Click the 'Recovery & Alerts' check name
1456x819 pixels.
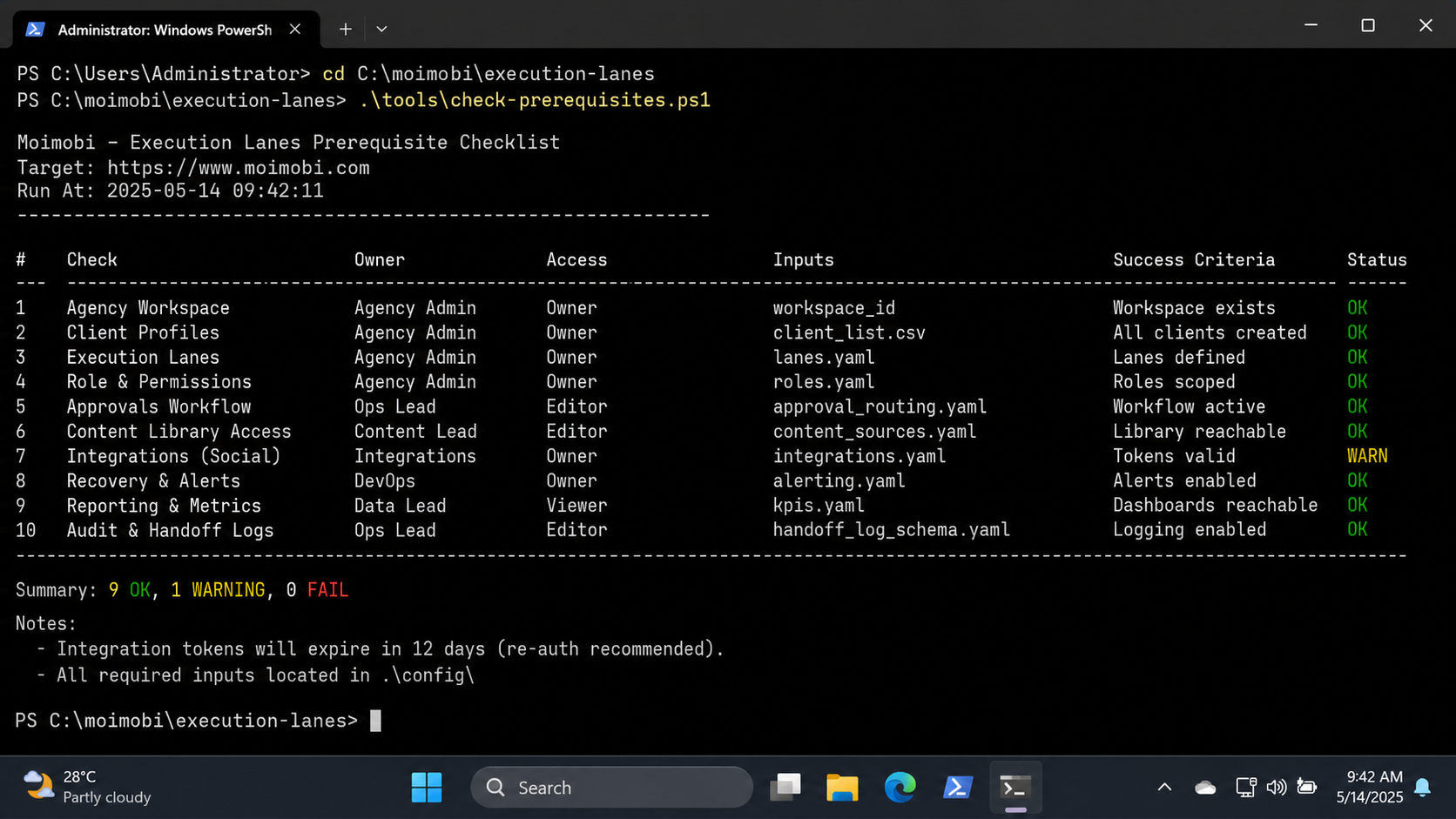click(153, 481)
